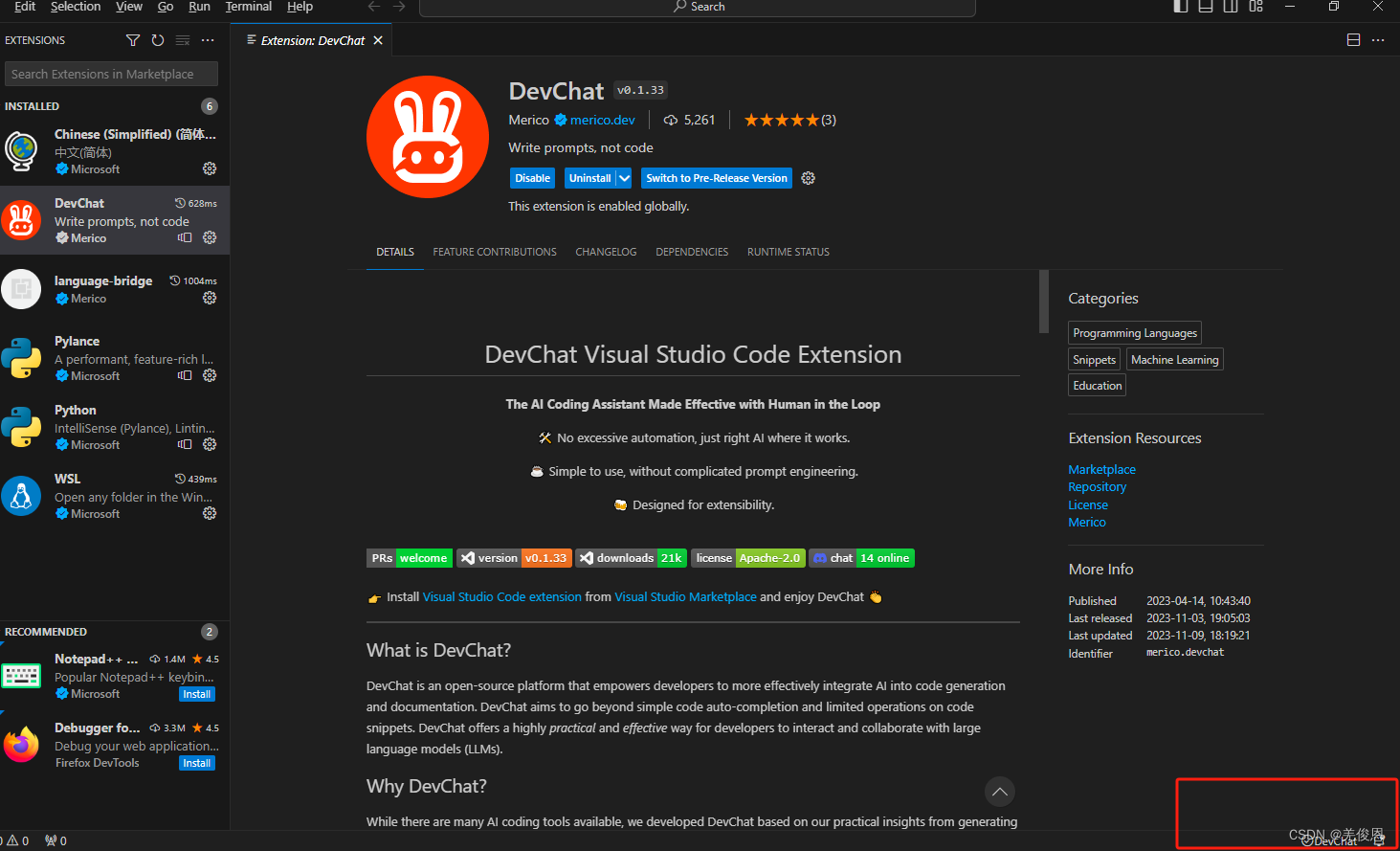Switch to the DETAILS tab
Image resolution: width=1400 pixels, height=851 pixels.
click(x=395, y=252)
